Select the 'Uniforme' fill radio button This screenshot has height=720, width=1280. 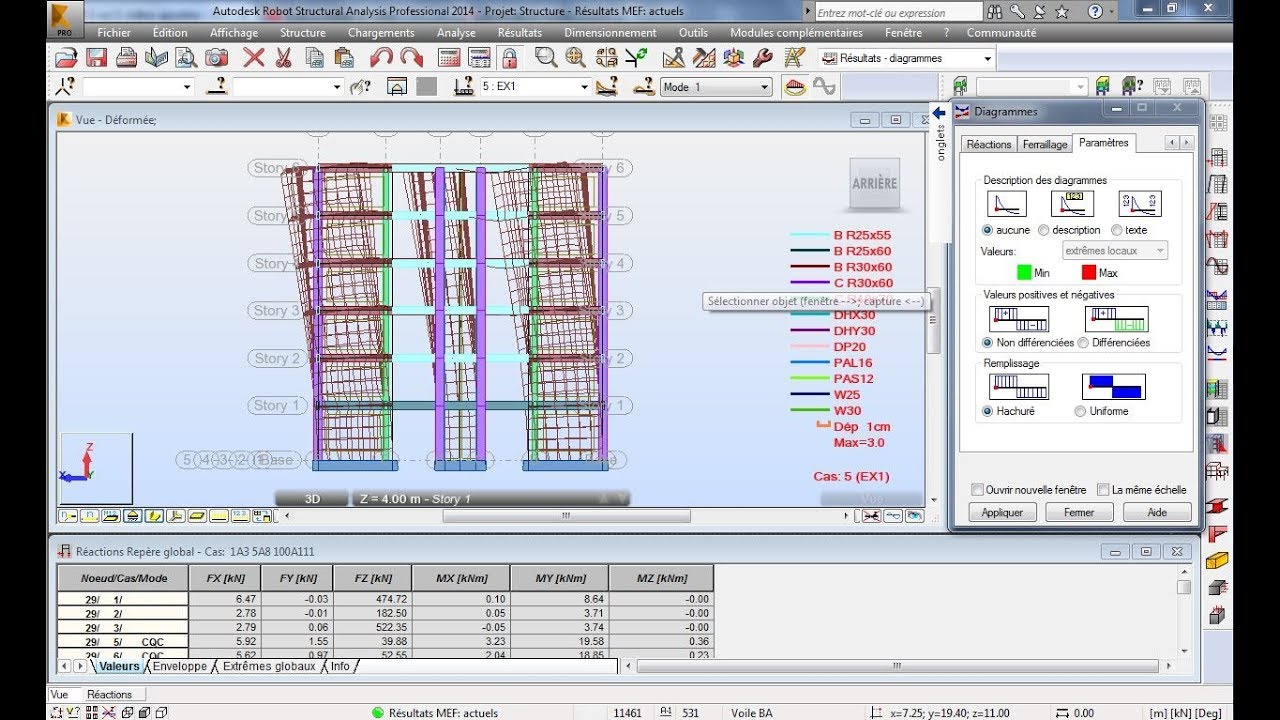[x=1080, y=411]
